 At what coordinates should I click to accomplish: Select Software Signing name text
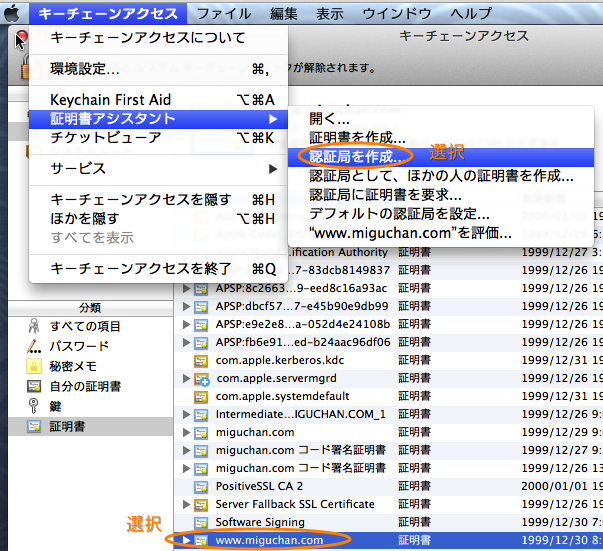(x=260, y=522)
